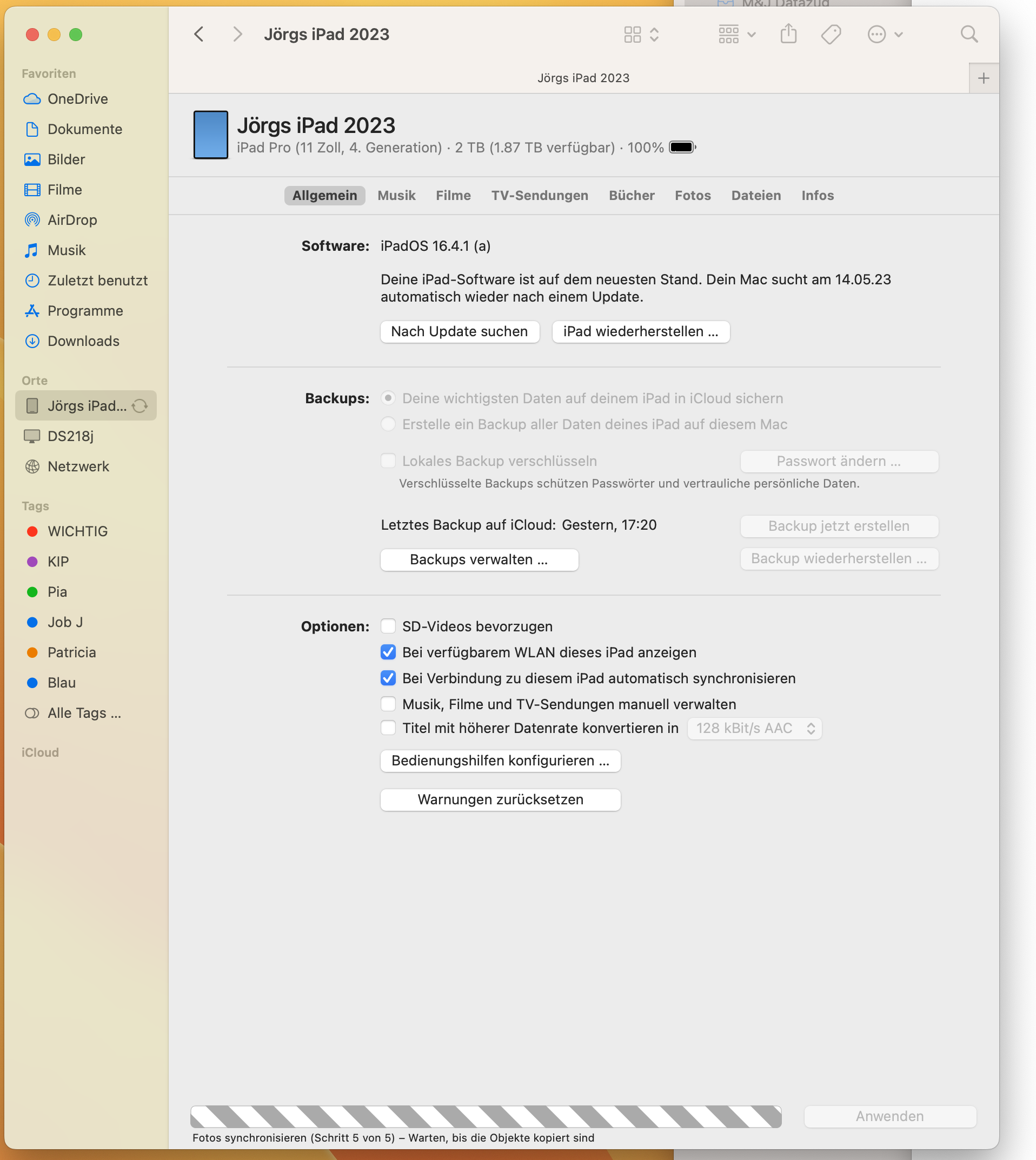Image resolution: width=1036 pixels, height=1160 pixels.
Task: Switch to the Filme tab
Action: pyautogui.click(x=453, y=196)
